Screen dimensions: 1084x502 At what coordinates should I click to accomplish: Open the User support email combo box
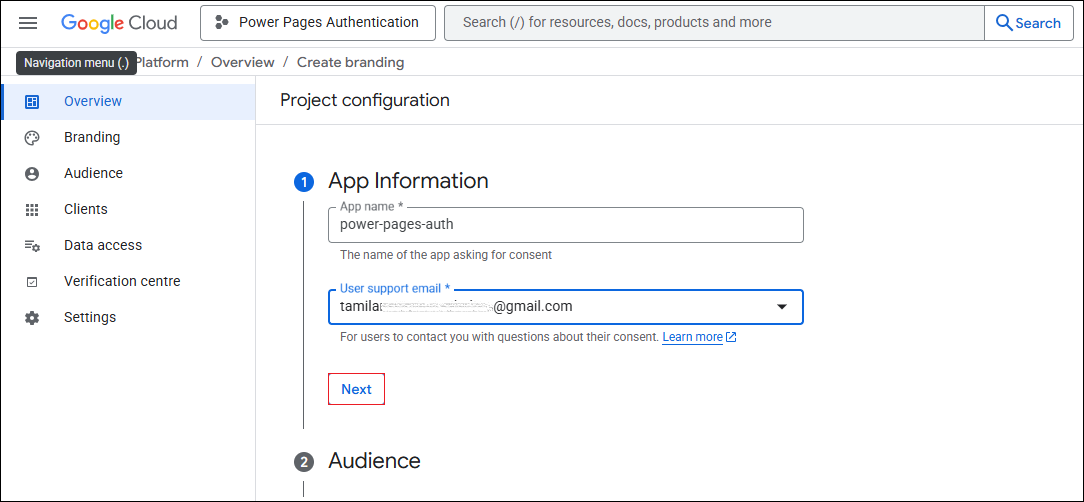[566, 306]
